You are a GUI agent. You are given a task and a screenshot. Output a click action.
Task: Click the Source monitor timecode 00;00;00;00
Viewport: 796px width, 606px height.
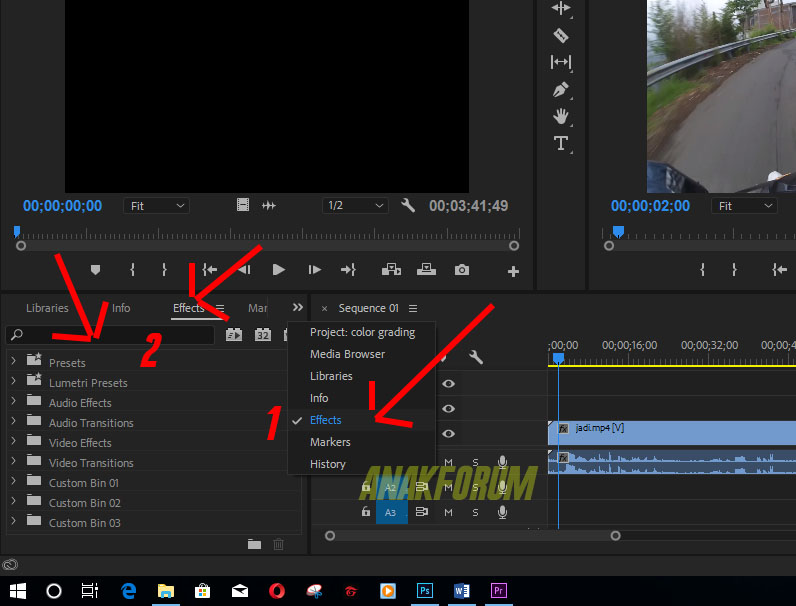[x=62, y=206]
